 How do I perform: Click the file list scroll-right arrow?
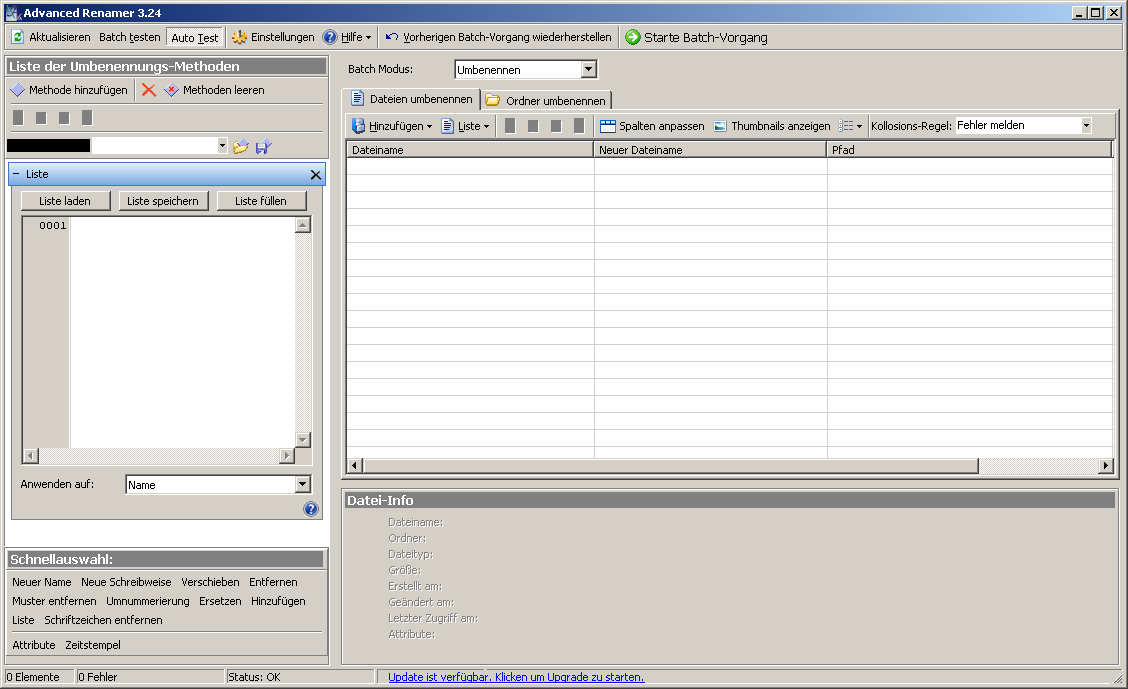1106,465
